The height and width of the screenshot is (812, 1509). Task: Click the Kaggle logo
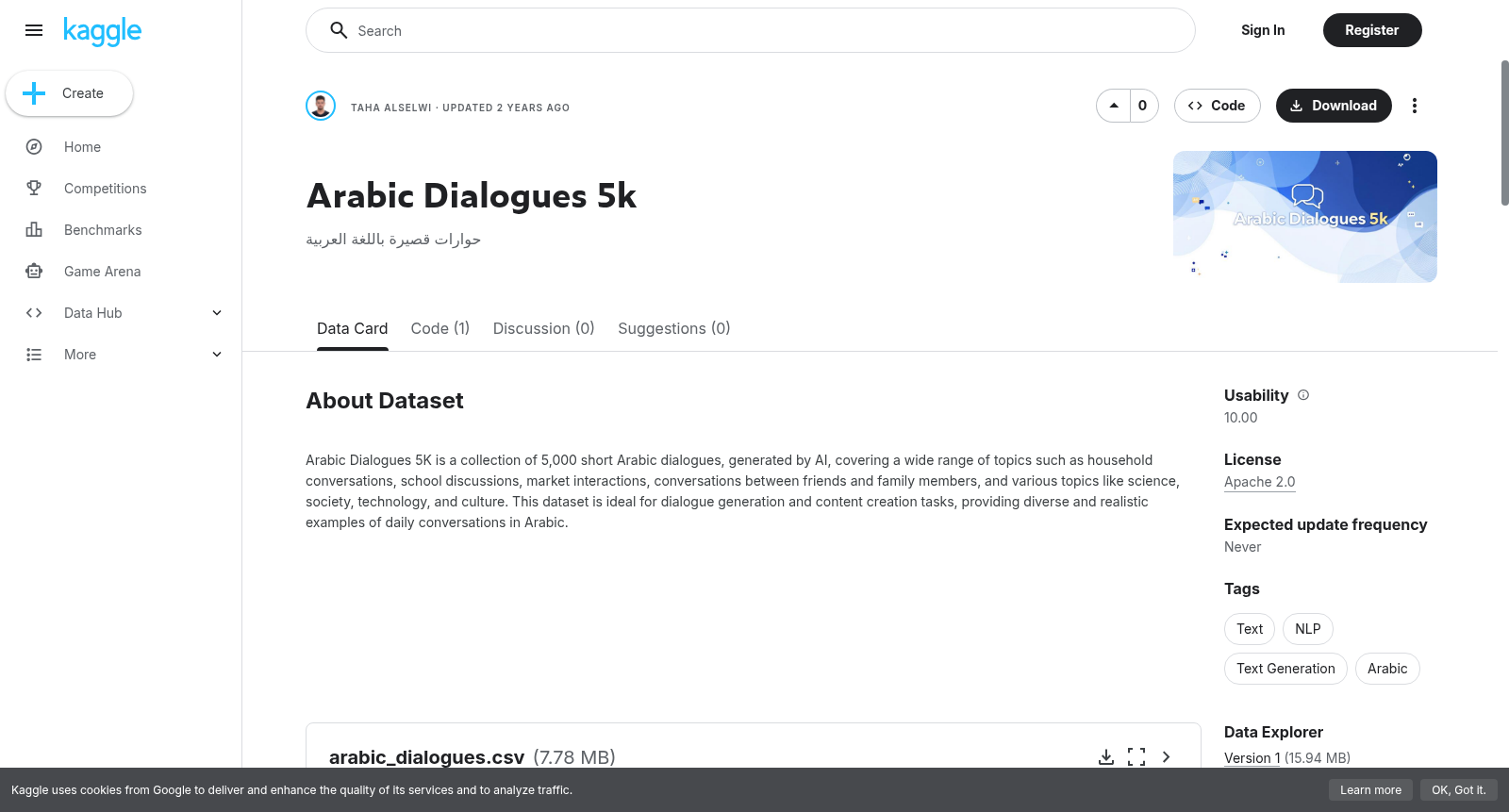click(x=102, y=31)
